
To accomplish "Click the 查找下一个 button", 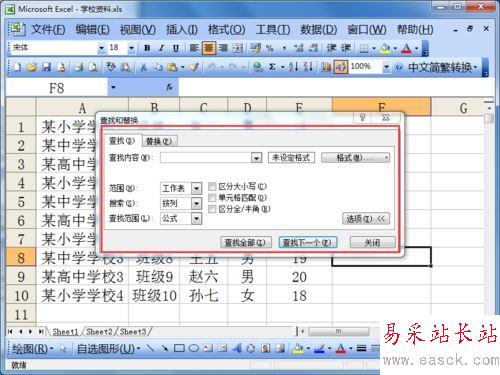I will coord(307,242).
